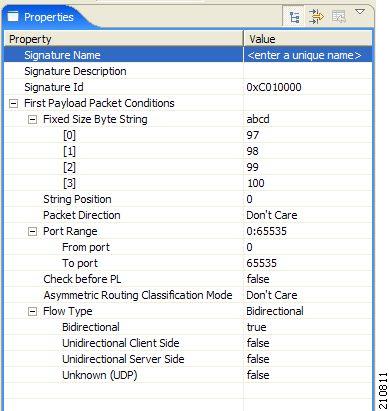Image resolution: width=389 pixels, height=411 pixels.
Task: Toggle Check before PL false value
Action: [258, 279]
